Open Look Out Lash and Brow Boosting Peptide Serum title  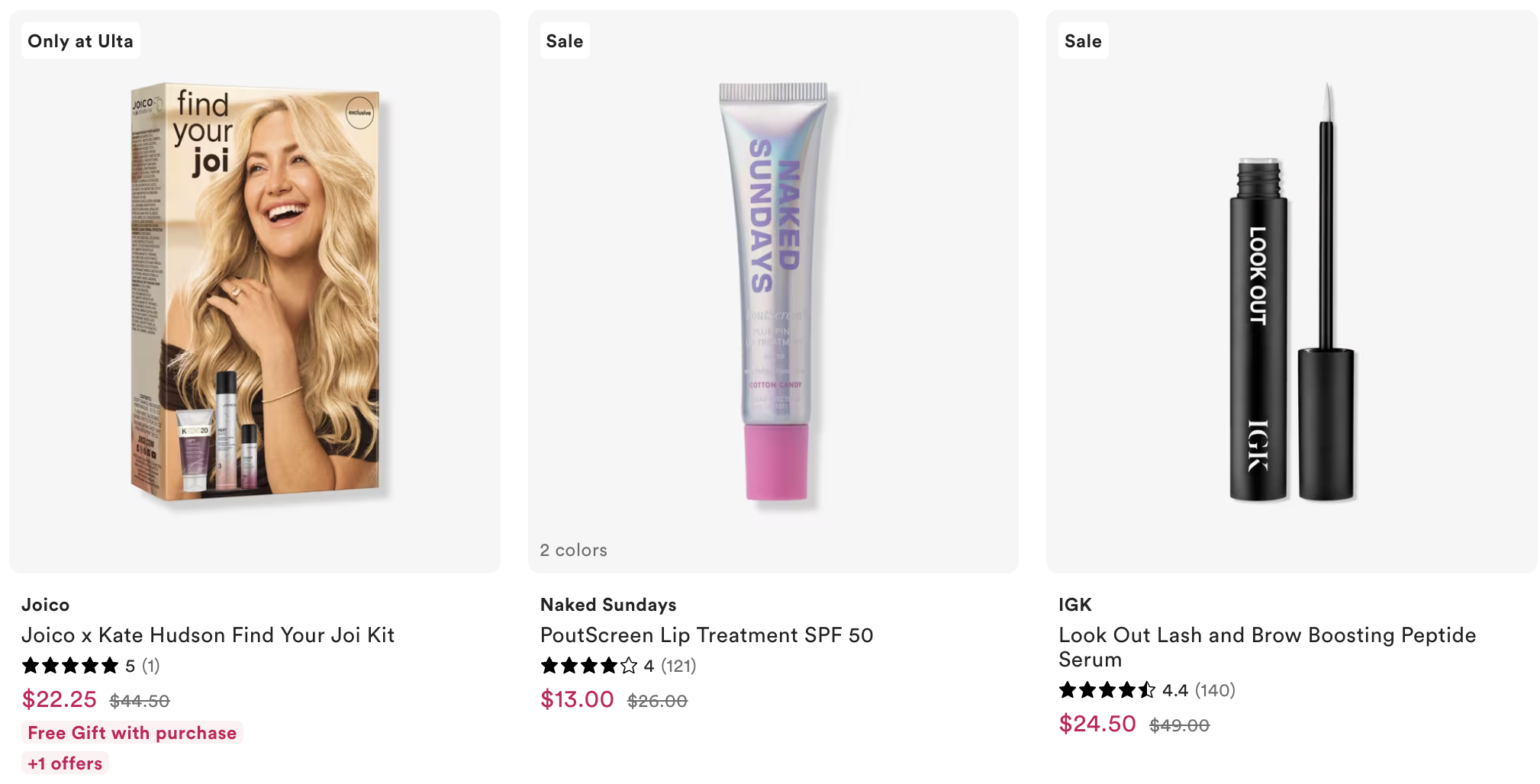1267,647
